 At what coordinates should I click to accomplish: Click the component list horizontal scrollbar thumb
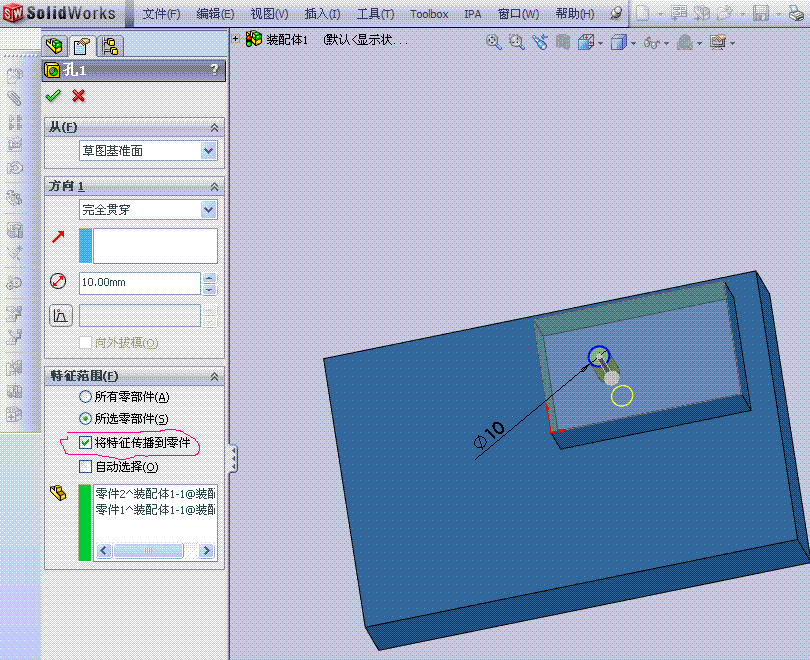coord(148,551)
